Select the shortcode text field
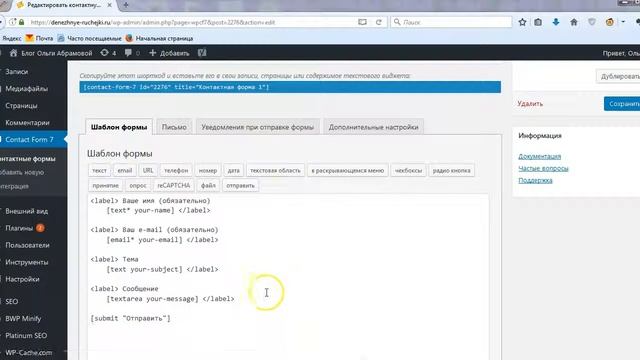The image size is (640, 360). pos(290,87)
